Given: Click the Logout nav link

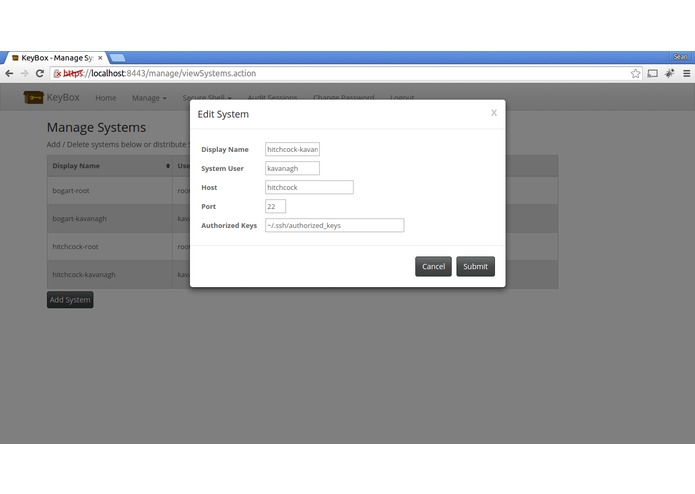Looking at the screenshot, I should point(402,97).
